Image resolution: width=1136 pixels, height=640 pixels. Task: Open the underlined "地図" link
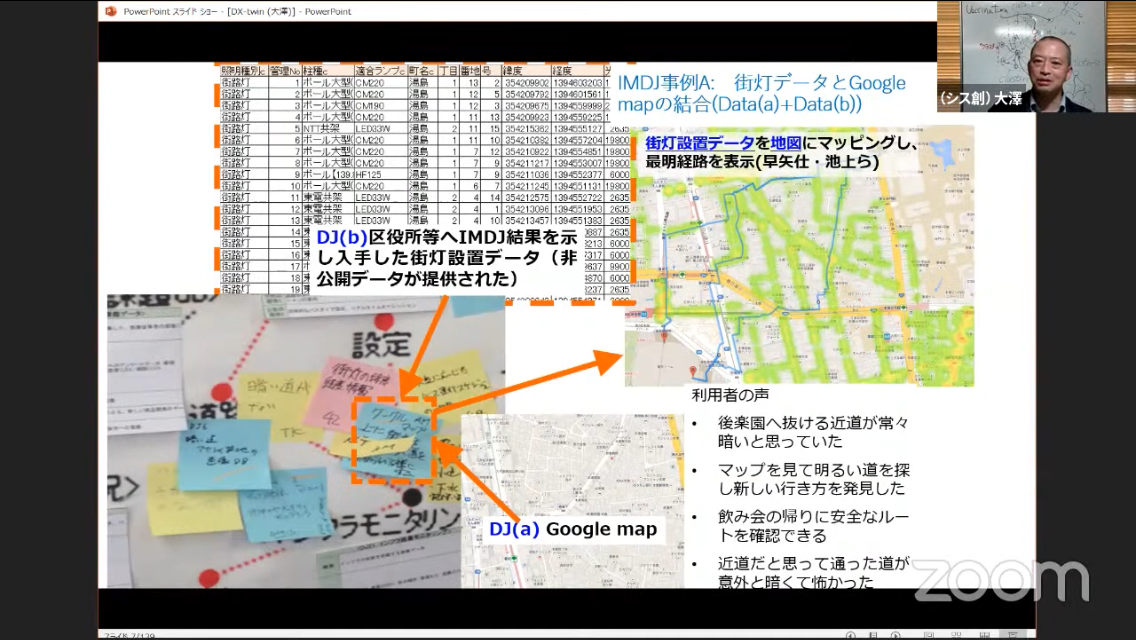pyautogui.click(x=786, y=144)
